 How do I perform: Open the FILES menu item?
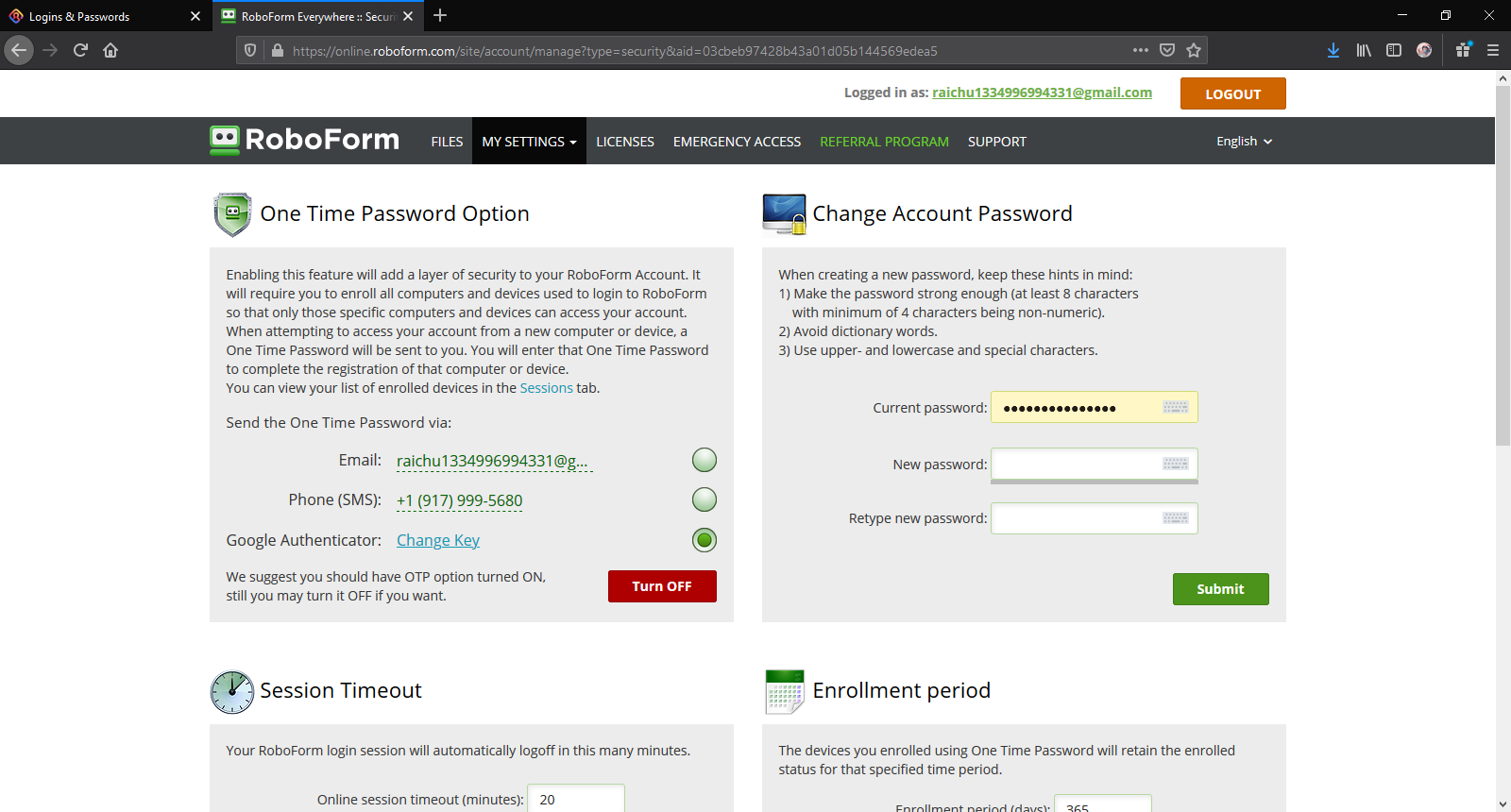447,142
